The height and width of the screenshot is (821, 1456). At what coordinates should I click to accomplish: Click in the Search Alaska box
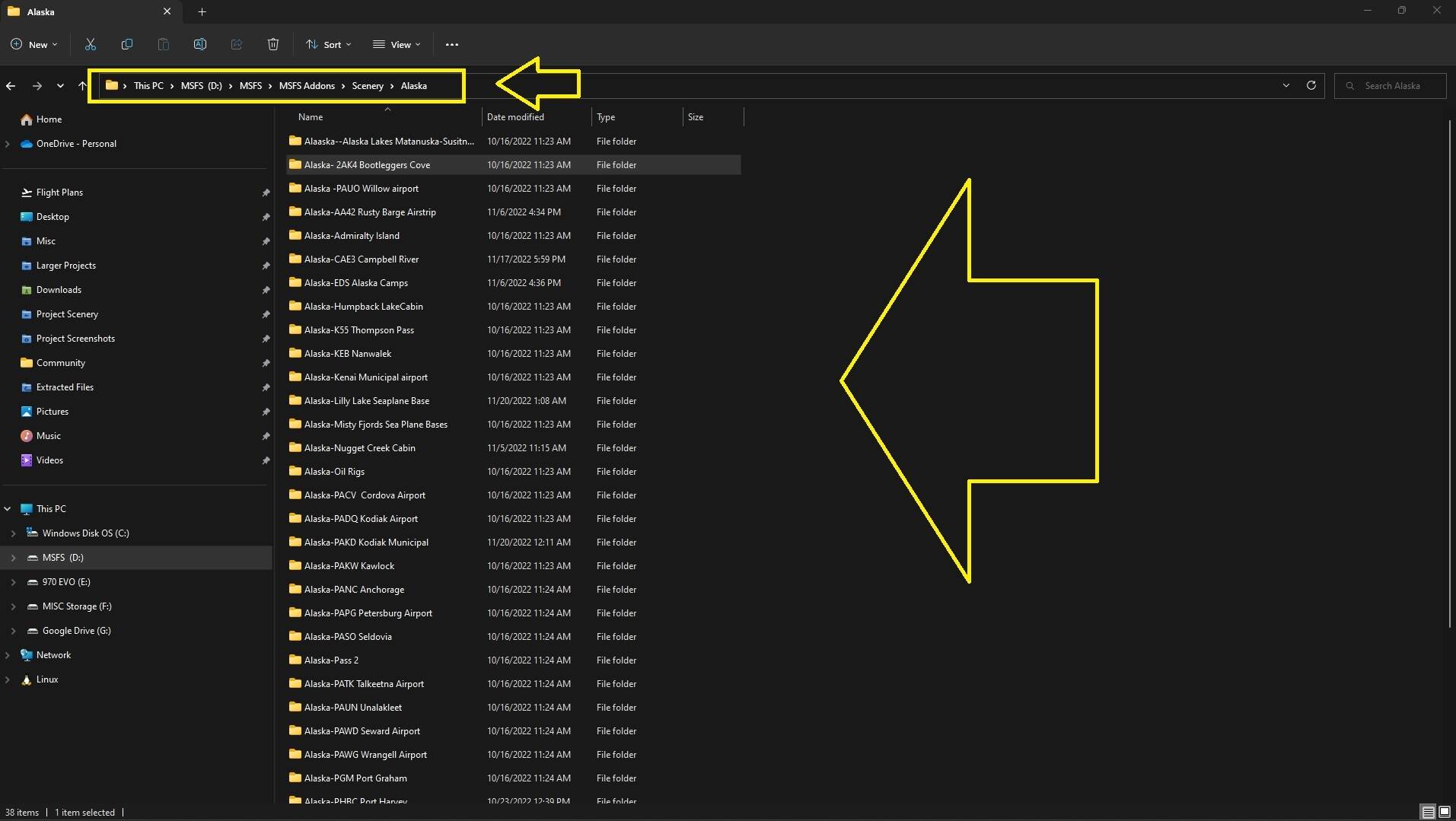(1391, 85)
